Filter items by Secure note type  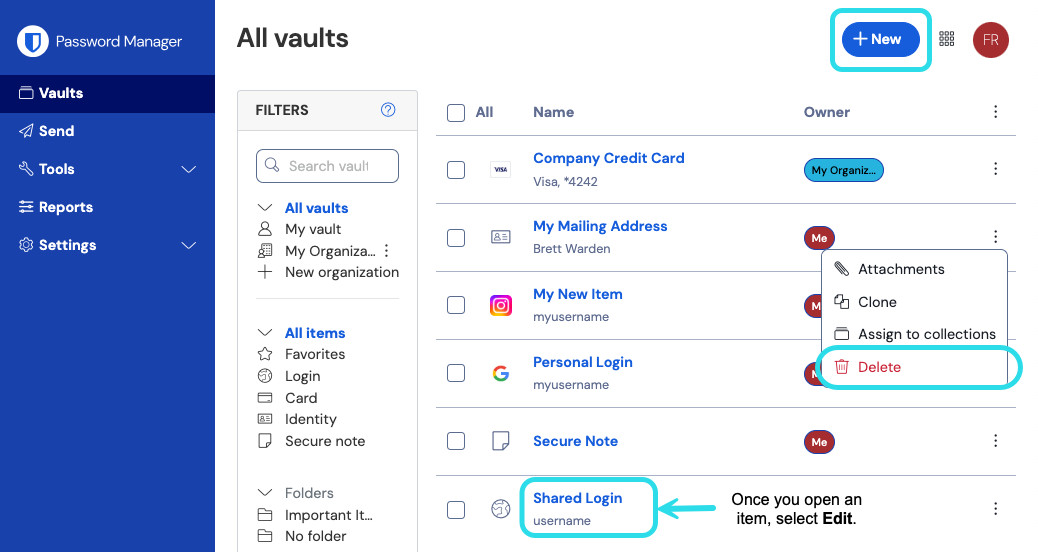(324, 441)
